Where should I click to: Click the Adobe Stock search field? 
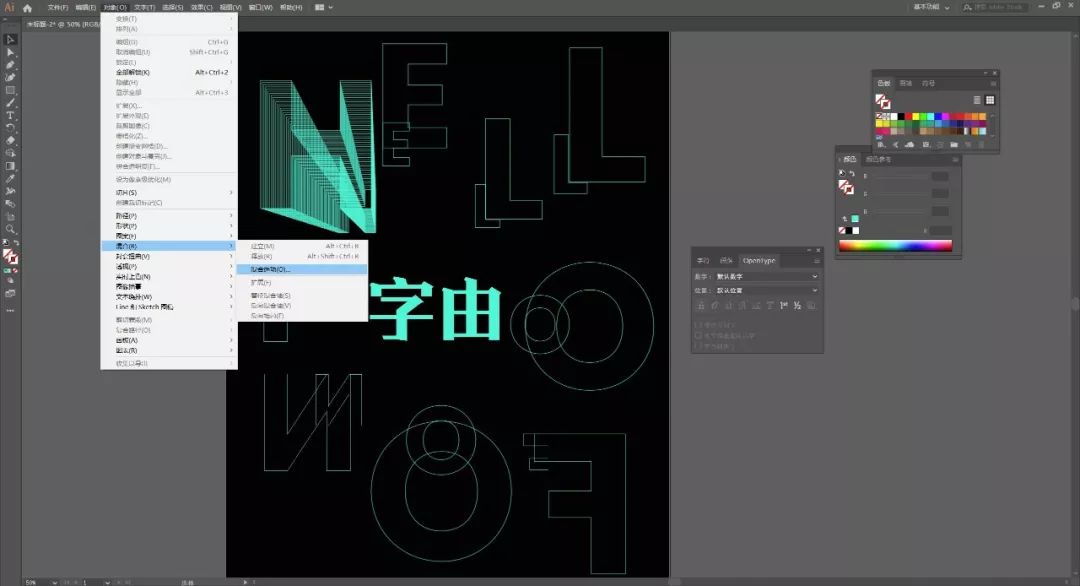(x=994, y=7)
